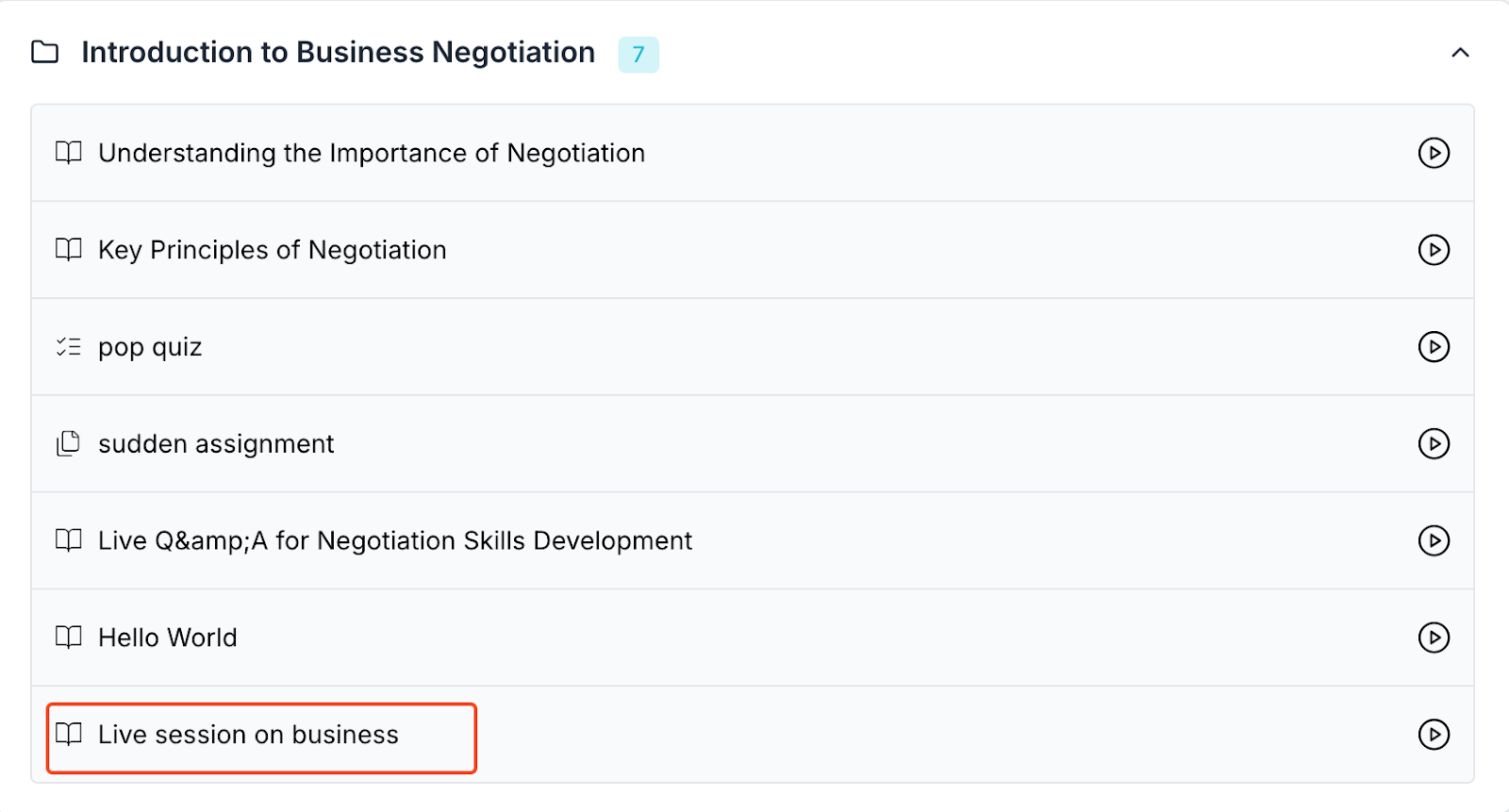Viewport: 1509px width, 812px height.
Task: Click the item count badge showing 7
Action: (x=639, y=55)
